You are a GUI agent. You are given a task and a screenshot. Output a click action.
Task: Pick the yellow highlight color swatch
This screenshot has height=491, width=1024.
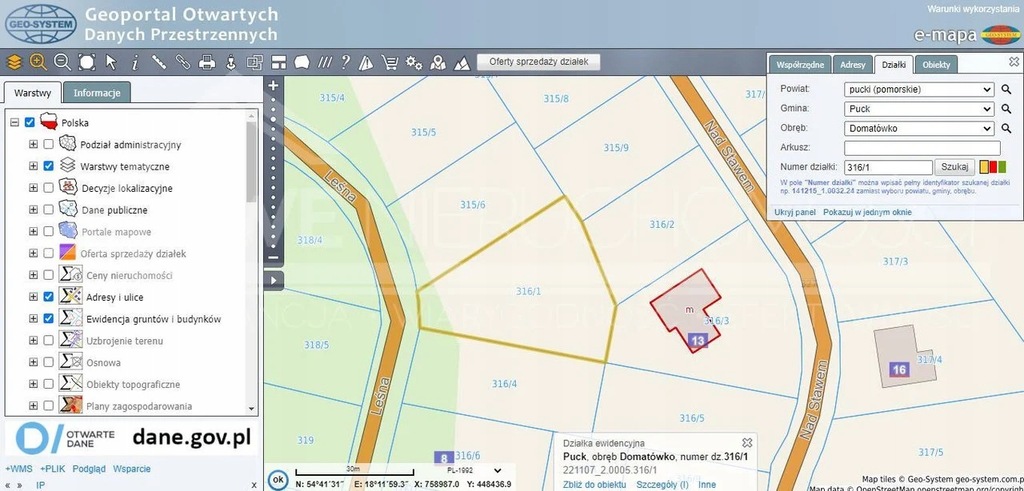coord(984,167)
